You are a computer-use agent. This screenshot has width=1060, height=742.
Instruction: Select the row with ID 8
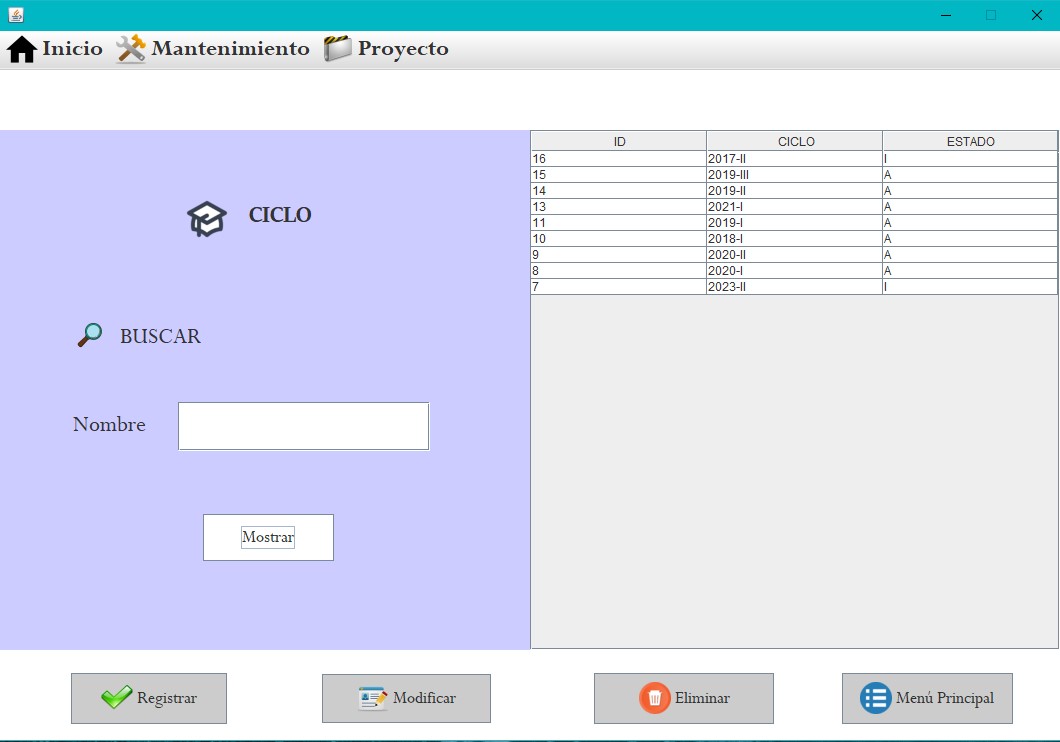tap(794, 270)
